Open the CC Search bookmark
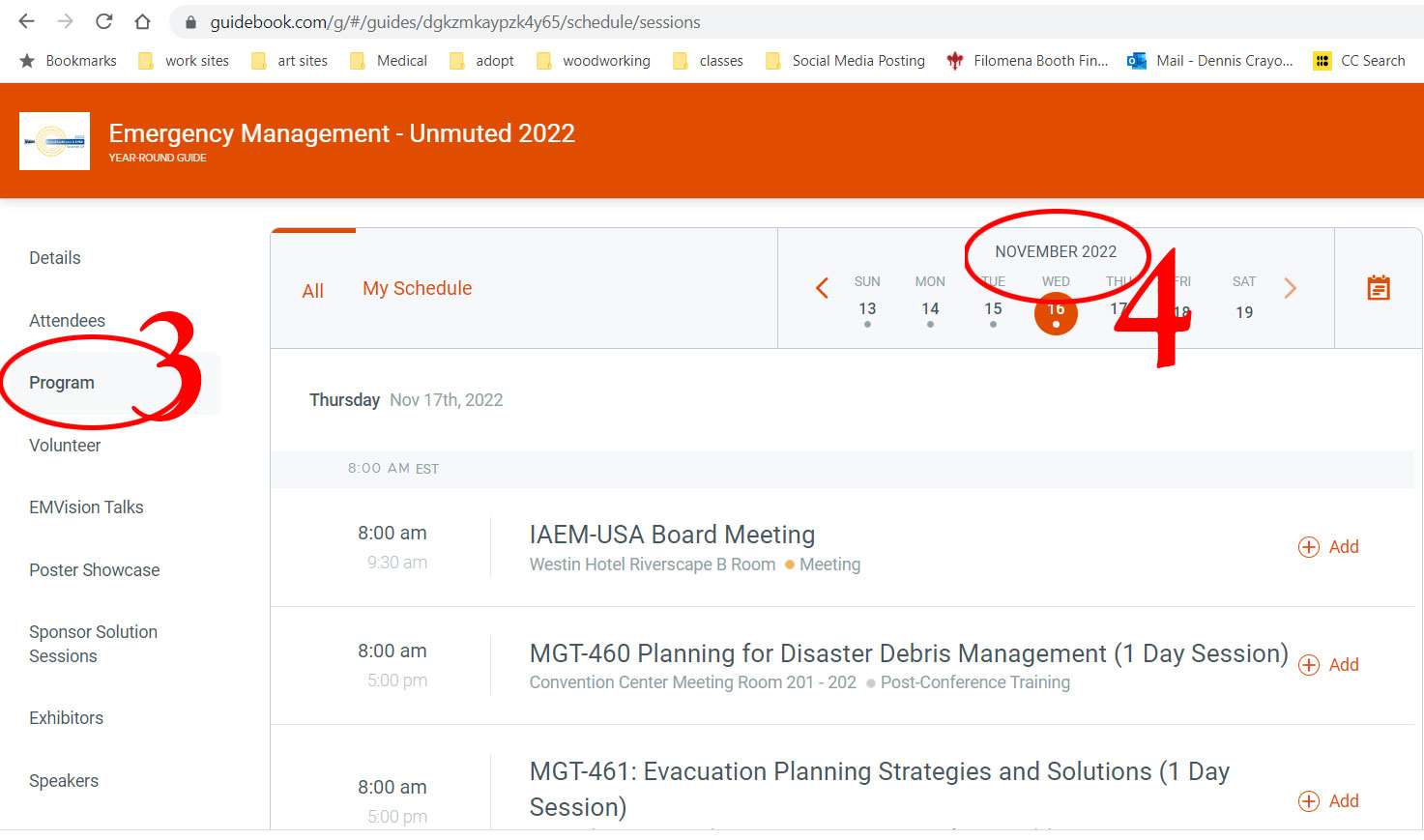 point(1359,61)
